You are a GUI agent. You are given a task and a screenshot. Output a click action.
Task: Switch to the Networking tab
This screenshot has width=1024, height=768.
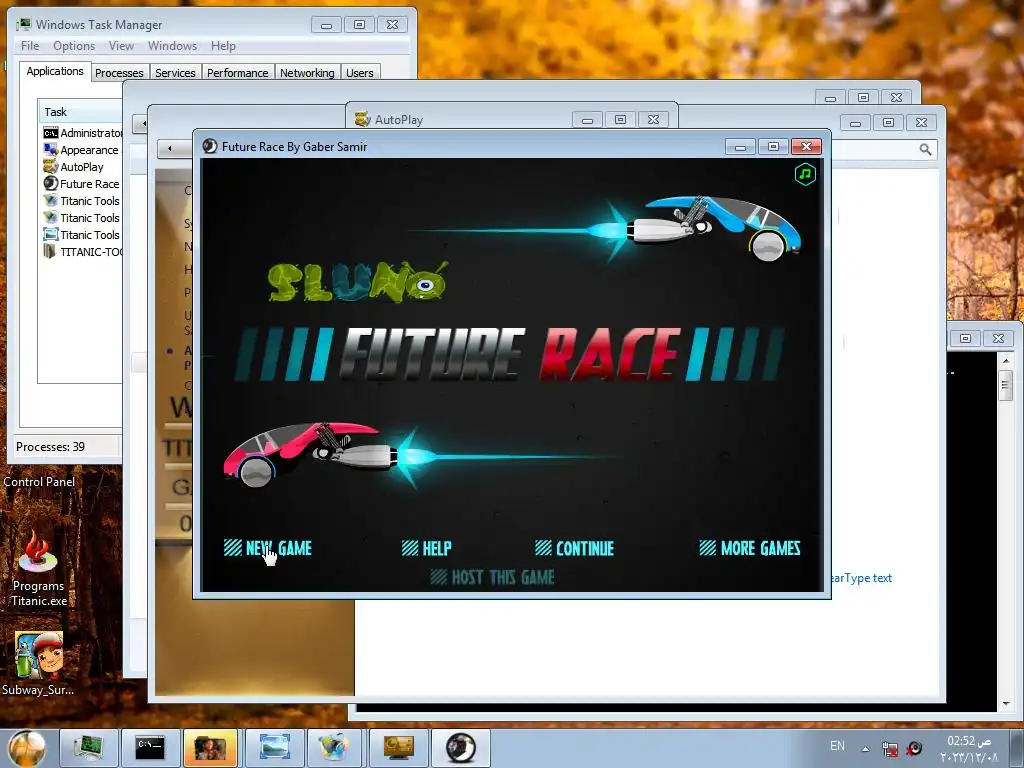pyautogui.click(x=307, y=72)
